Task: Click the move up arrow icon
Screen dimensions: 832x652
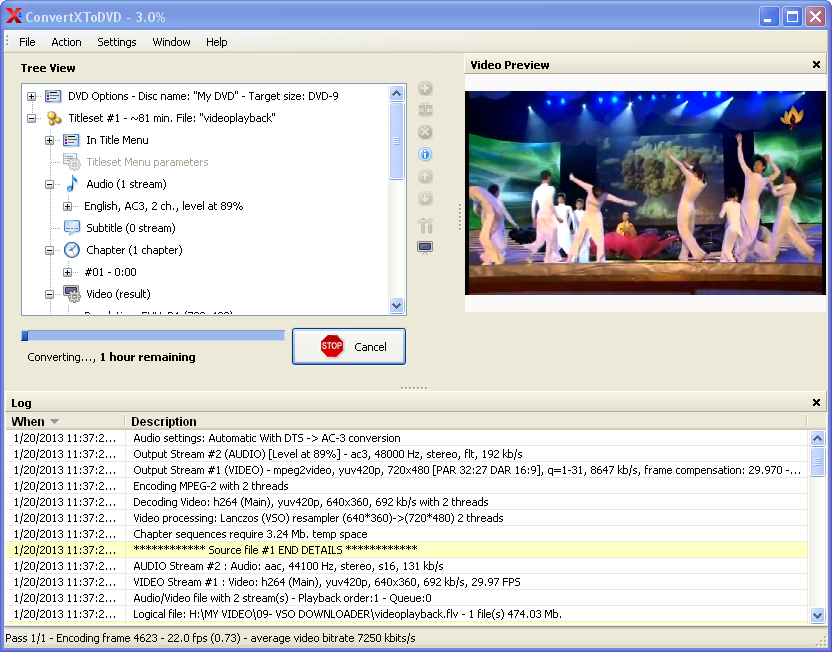Action: click(x=425, y=176)
